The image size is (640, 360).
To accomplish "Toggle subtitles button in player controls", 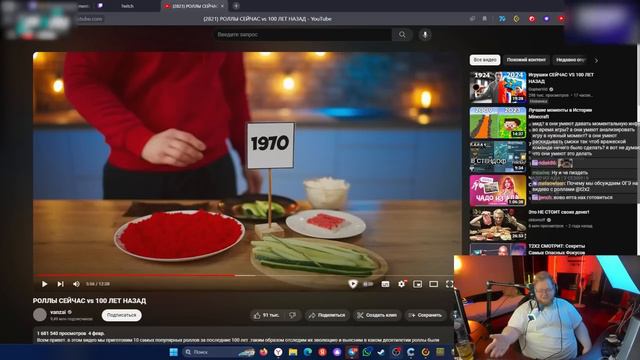I will click(x=385, y=284).
